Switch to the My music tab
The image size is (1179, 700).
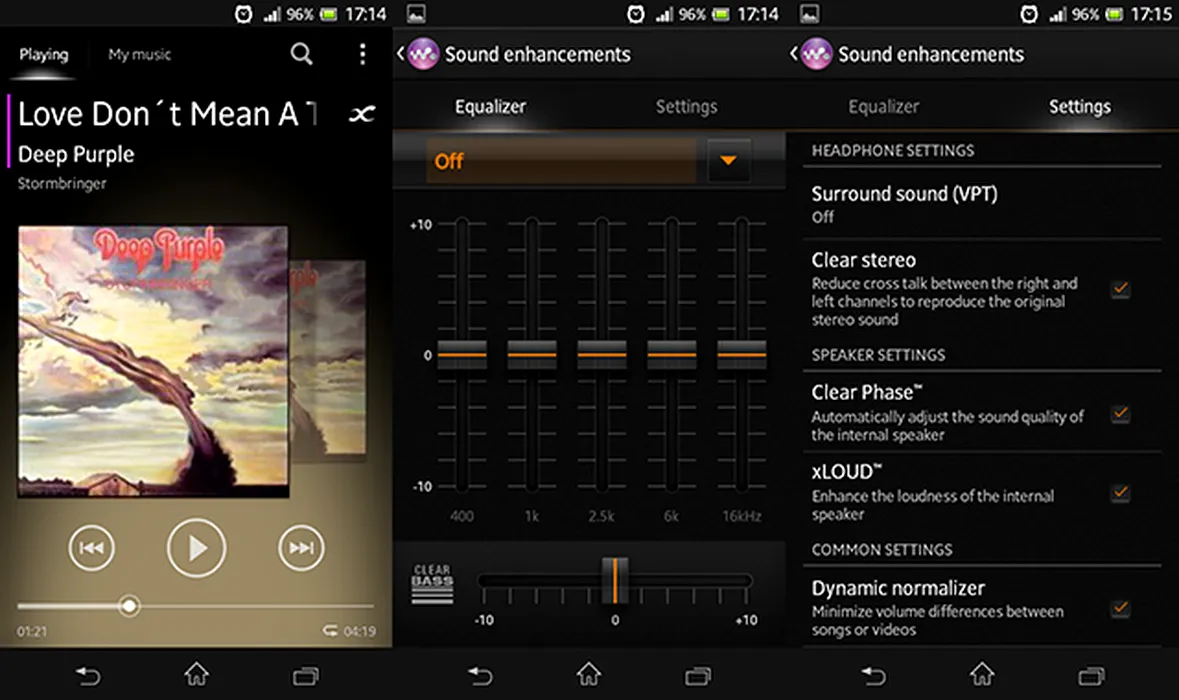tap(139, 55)
